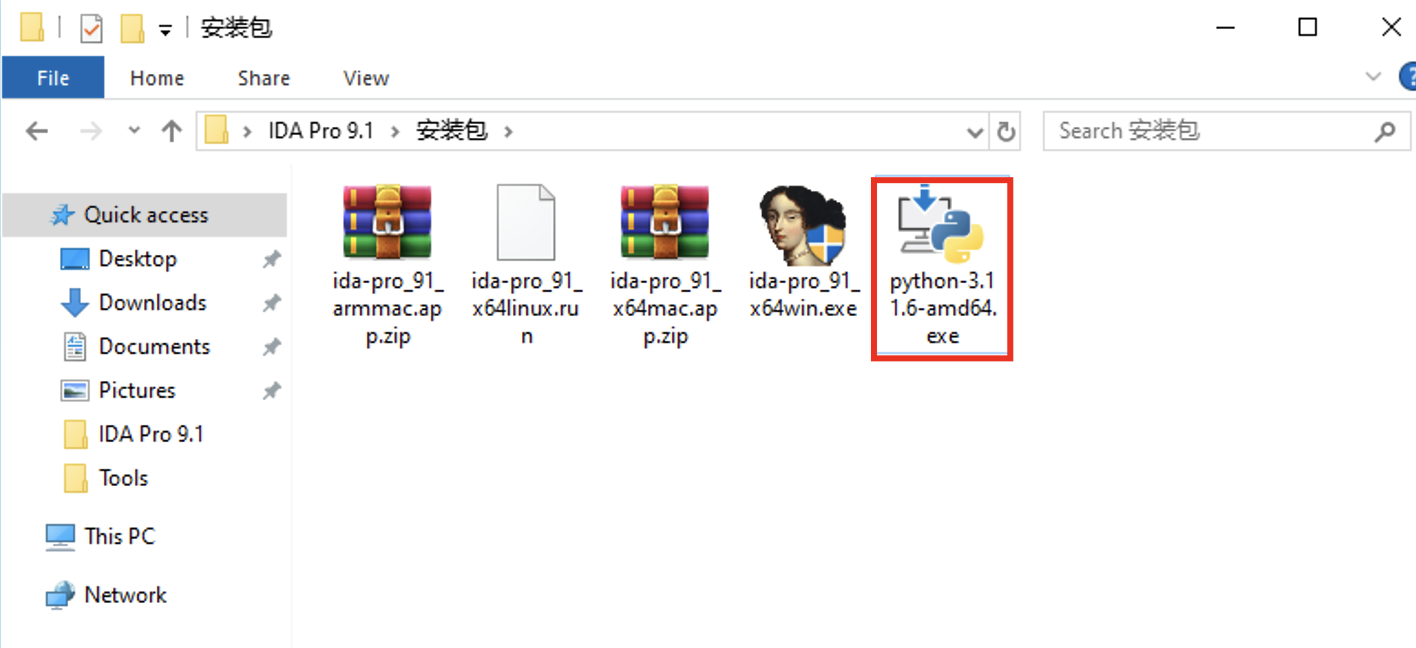Click the ida-pro_91_x64win.exe file name
This screenshot has width=1416, height=648.
coord(803,295)
